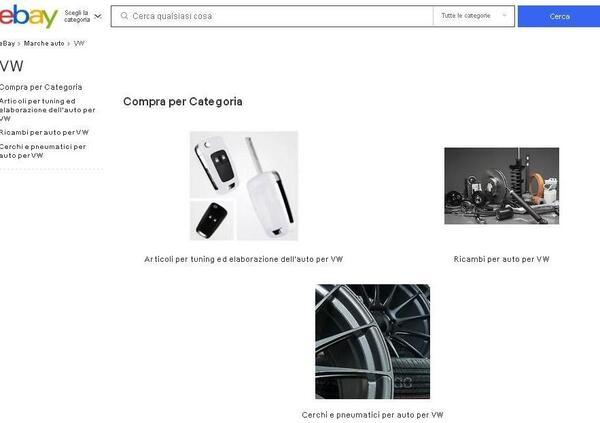Click the car spare parts thumbnail image
Viewport: 600px width, 423px height.
pyautogui.click(x=501, y=186)
